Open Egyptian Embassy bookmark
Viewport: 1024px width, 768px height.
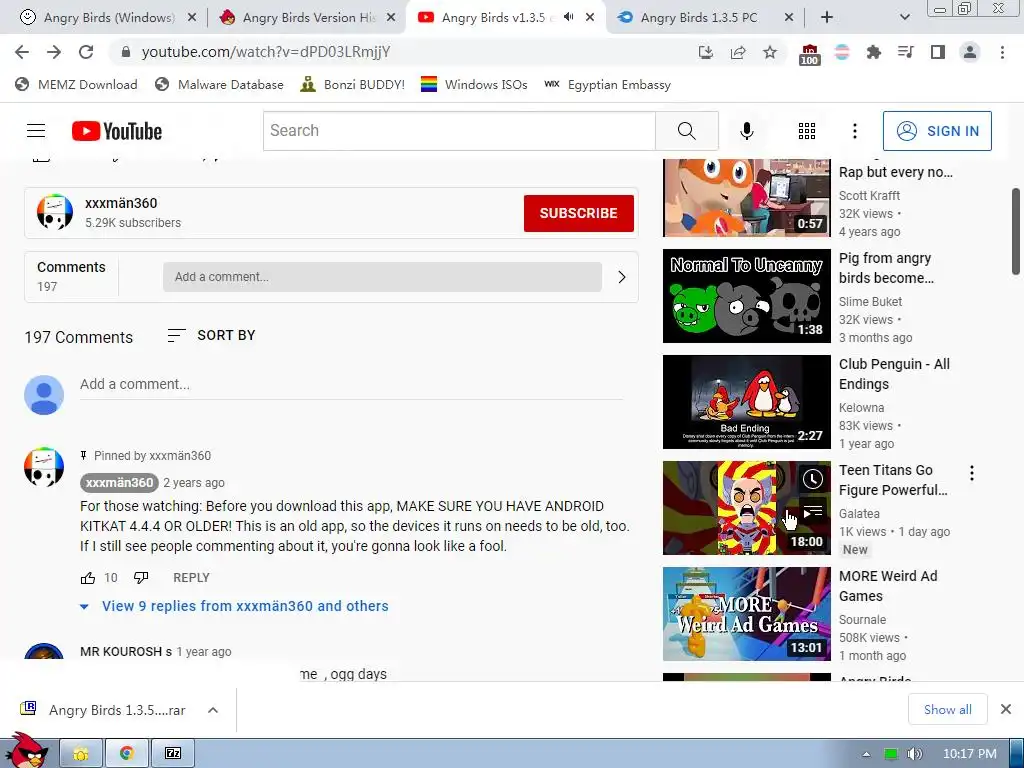pos(607,84)
